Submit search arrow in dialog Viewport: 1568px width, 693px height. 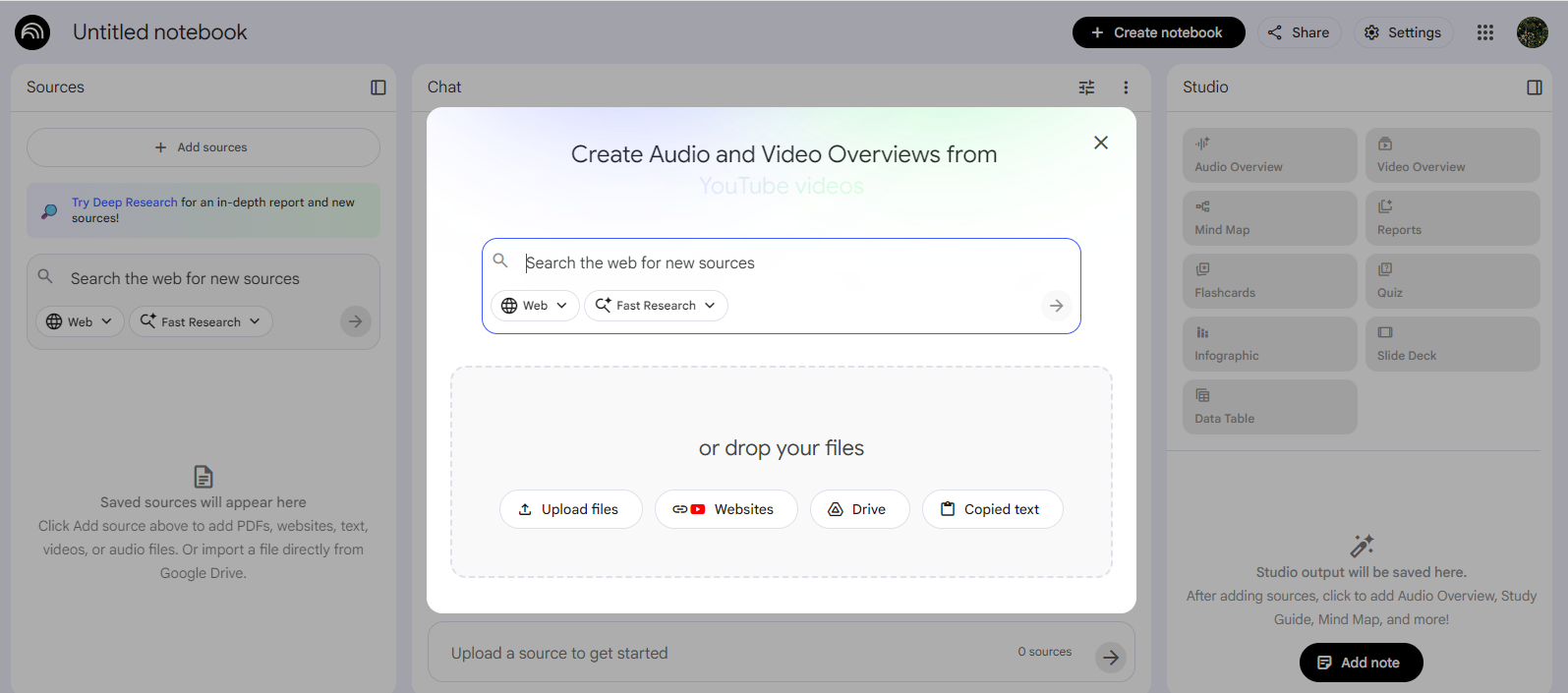(x=1056, y=306)
